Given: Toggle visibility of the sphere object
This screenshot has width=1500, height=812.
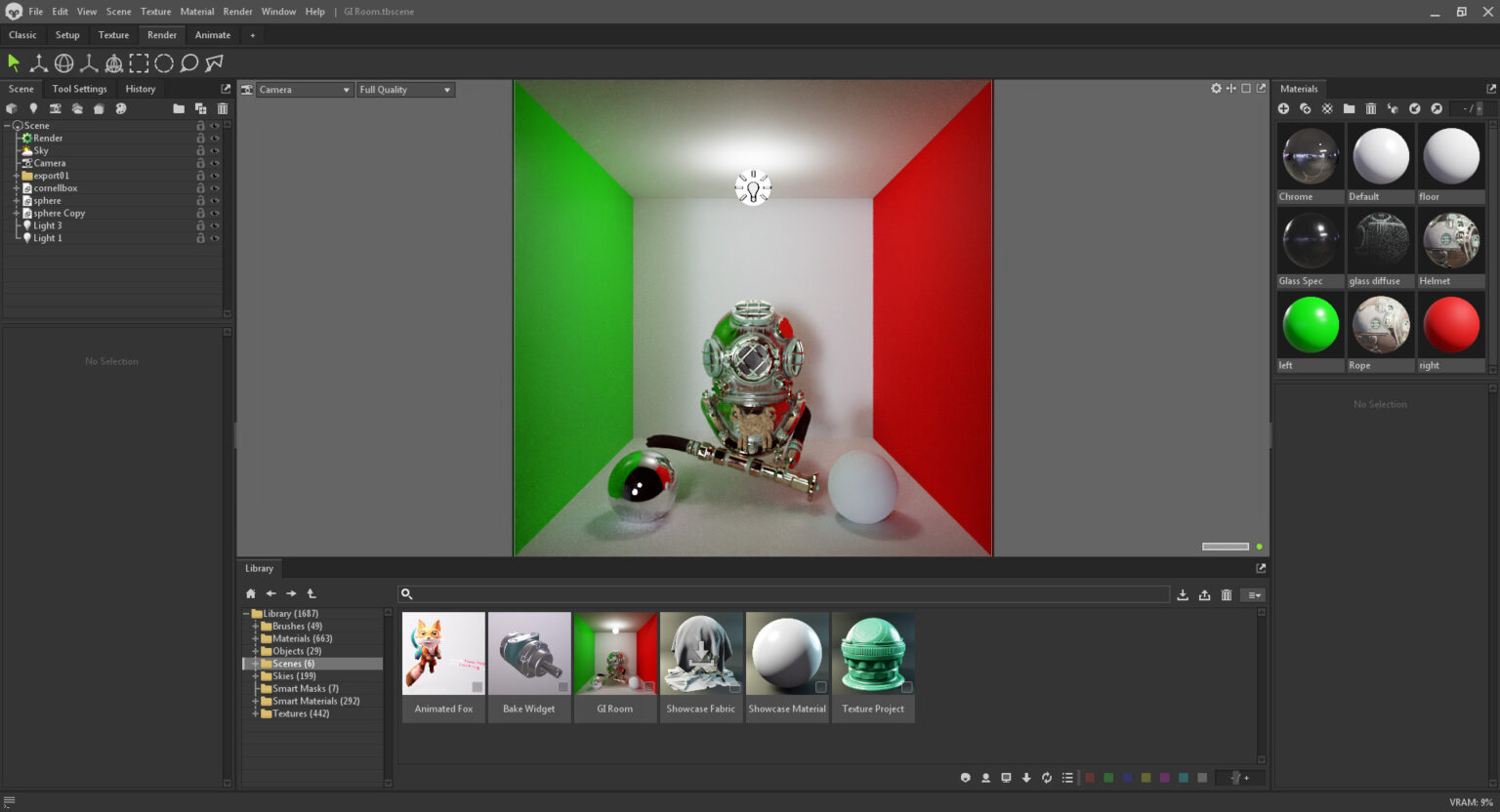Looking at the screenshot, I should coord(213,200).
